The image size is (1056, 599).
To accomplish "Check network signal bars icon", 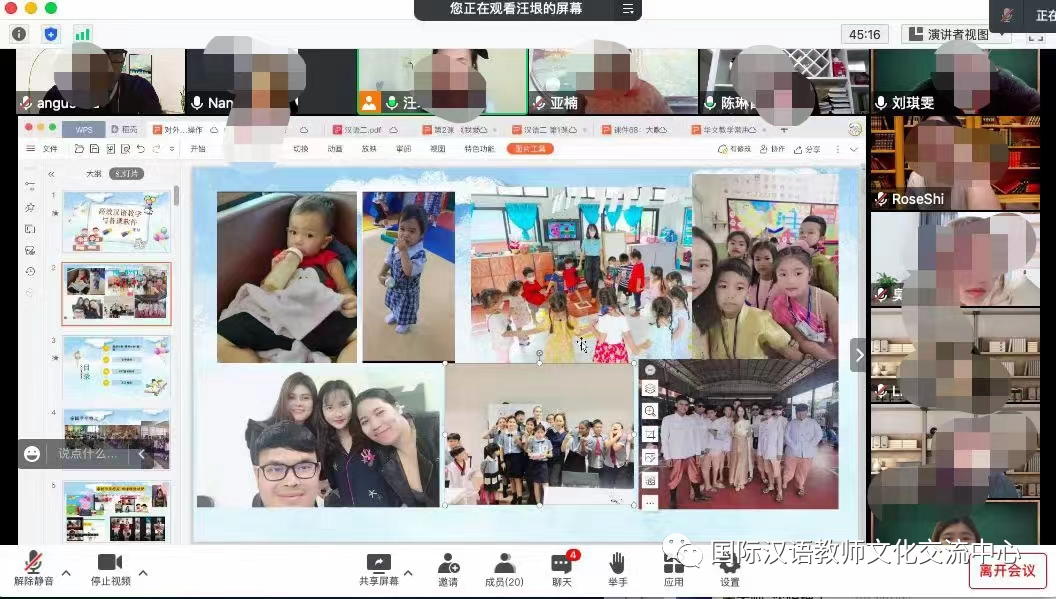I will coord(82,34).
